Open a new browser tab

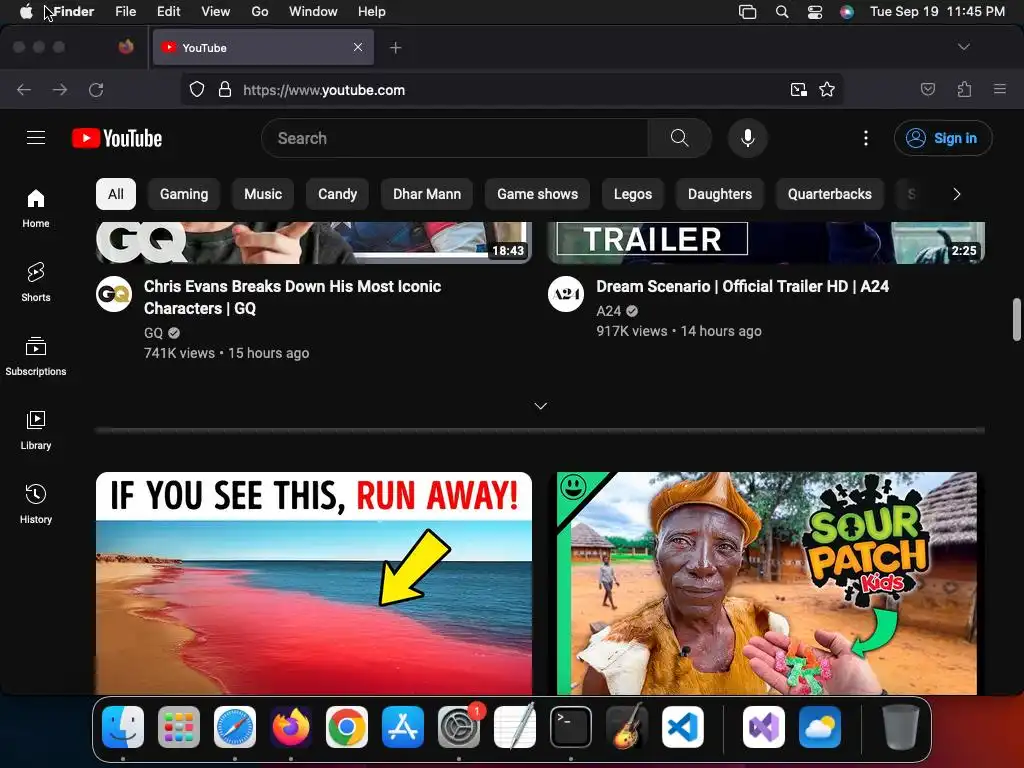pos(396,48)
